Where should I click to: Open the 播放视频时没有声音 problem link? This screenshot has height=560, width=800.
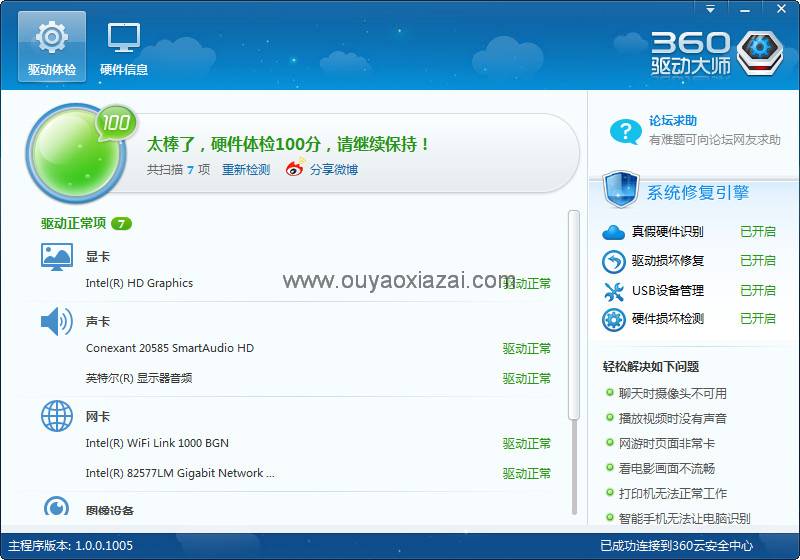672,418
